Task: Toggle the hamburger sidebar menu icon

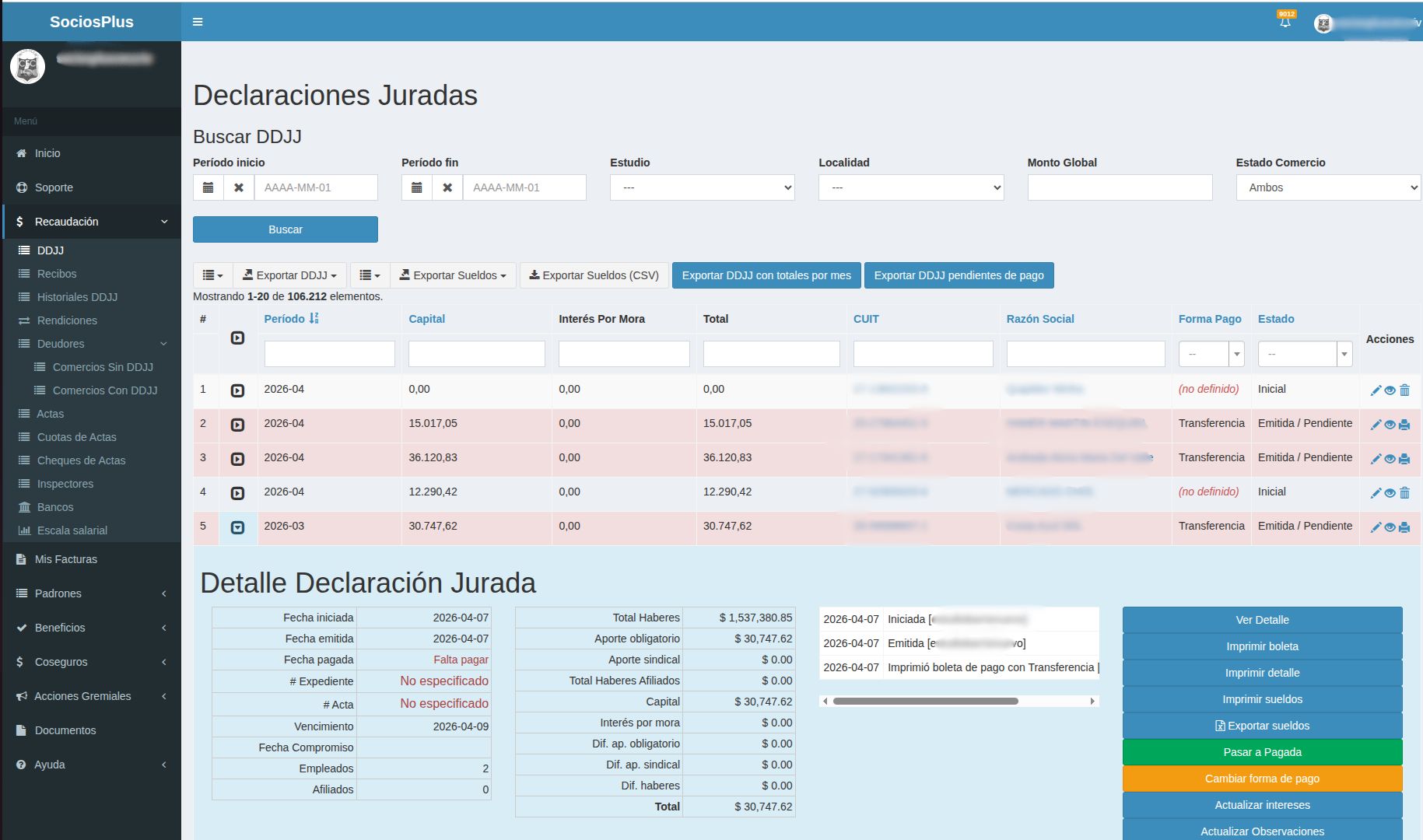Action: click(198, 22)
